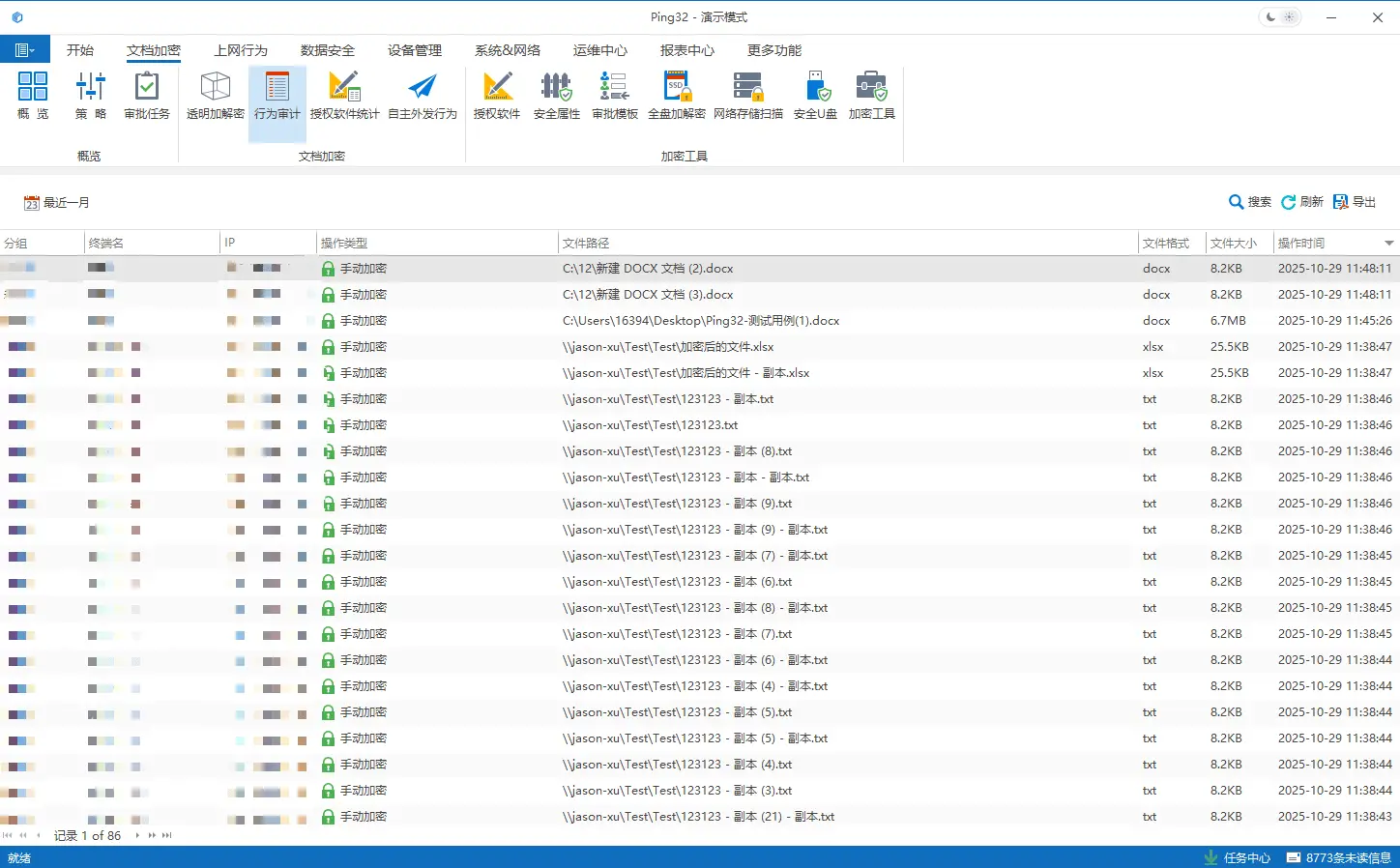
Task: Switch to the 报表中心 tab
Action: point(687,50)
